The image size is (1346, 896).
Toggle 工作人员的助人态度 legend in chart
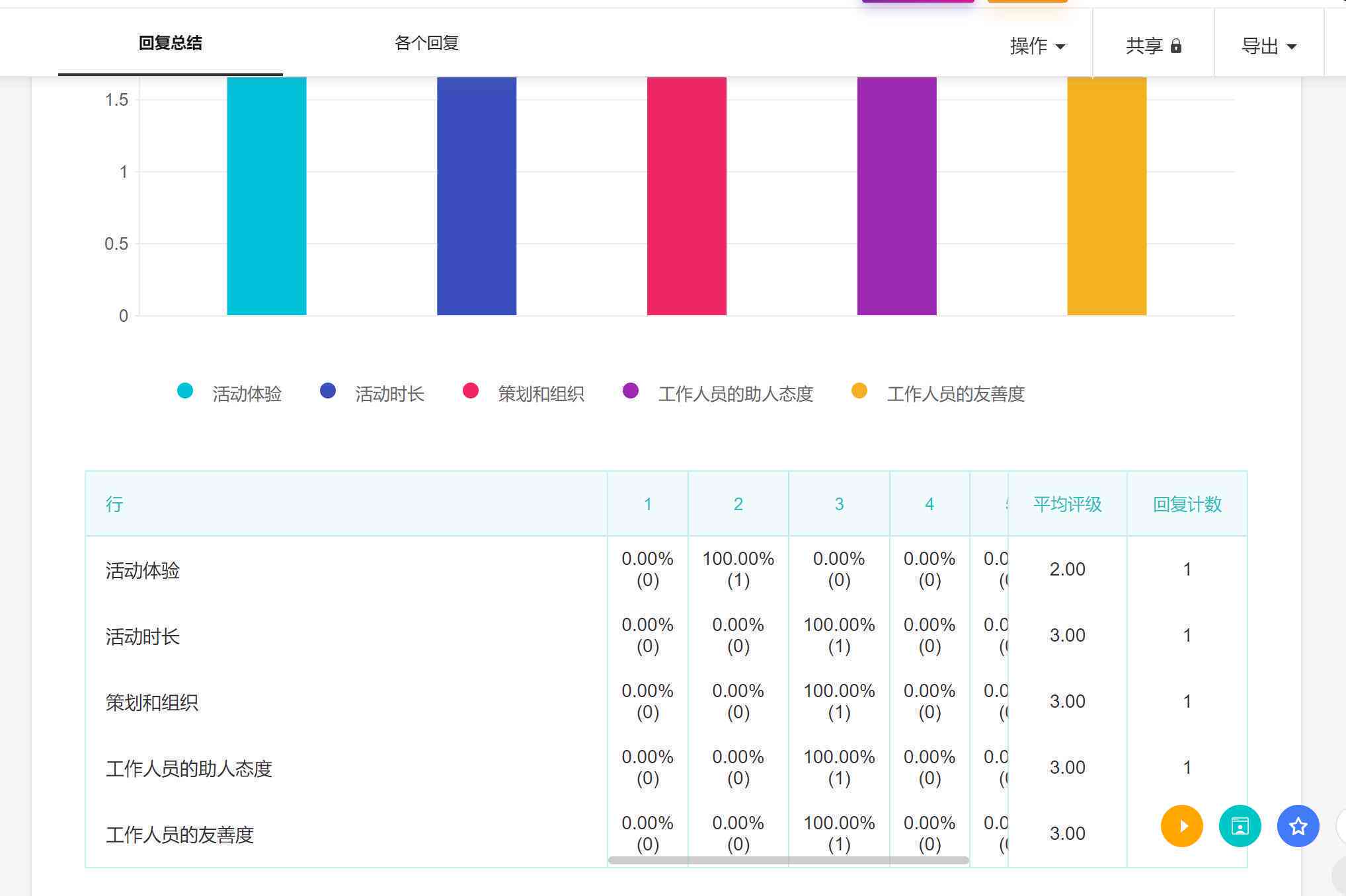pos(718,393)
